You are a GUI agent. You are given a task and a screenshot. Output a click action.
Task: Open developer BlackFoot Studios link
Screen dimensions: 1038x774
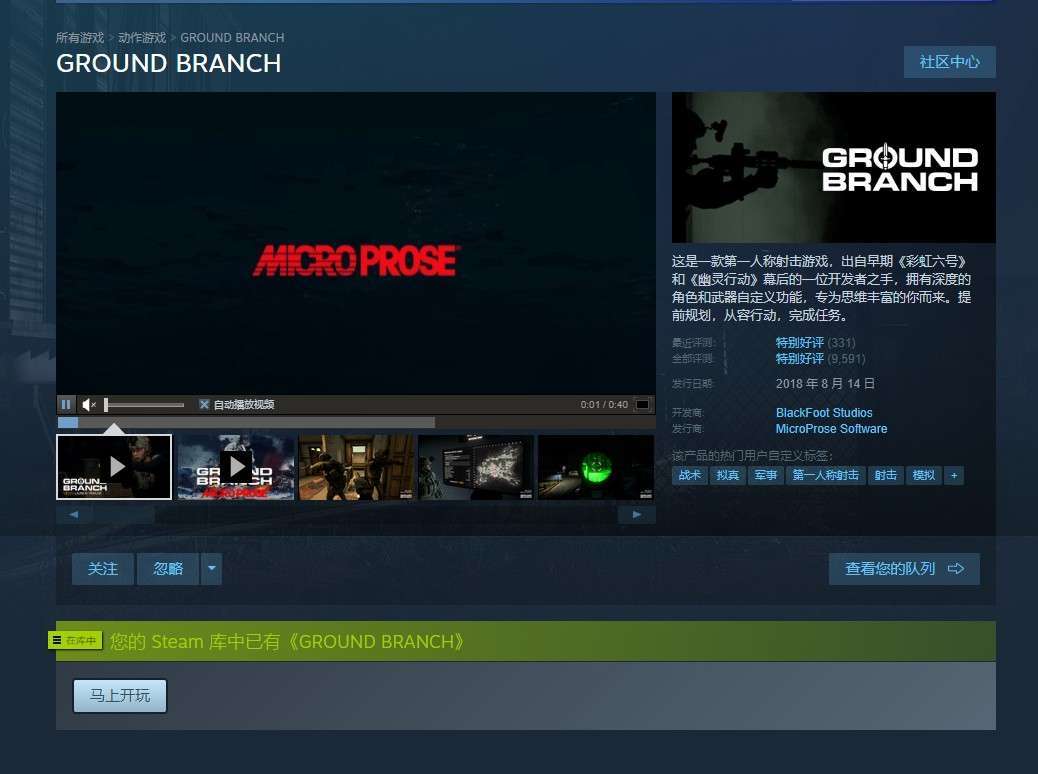pos(824,412)
